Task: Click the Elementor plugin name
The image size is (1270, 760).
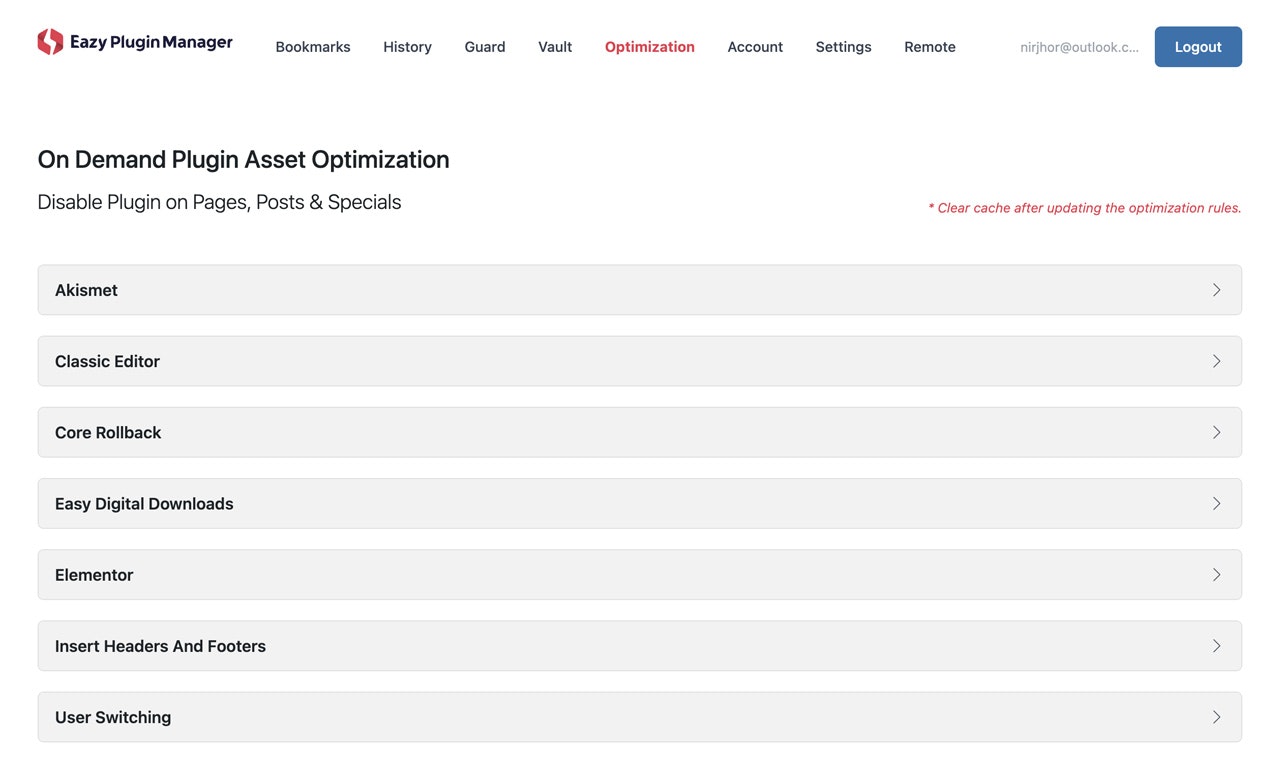Action: tap(94, 575)
